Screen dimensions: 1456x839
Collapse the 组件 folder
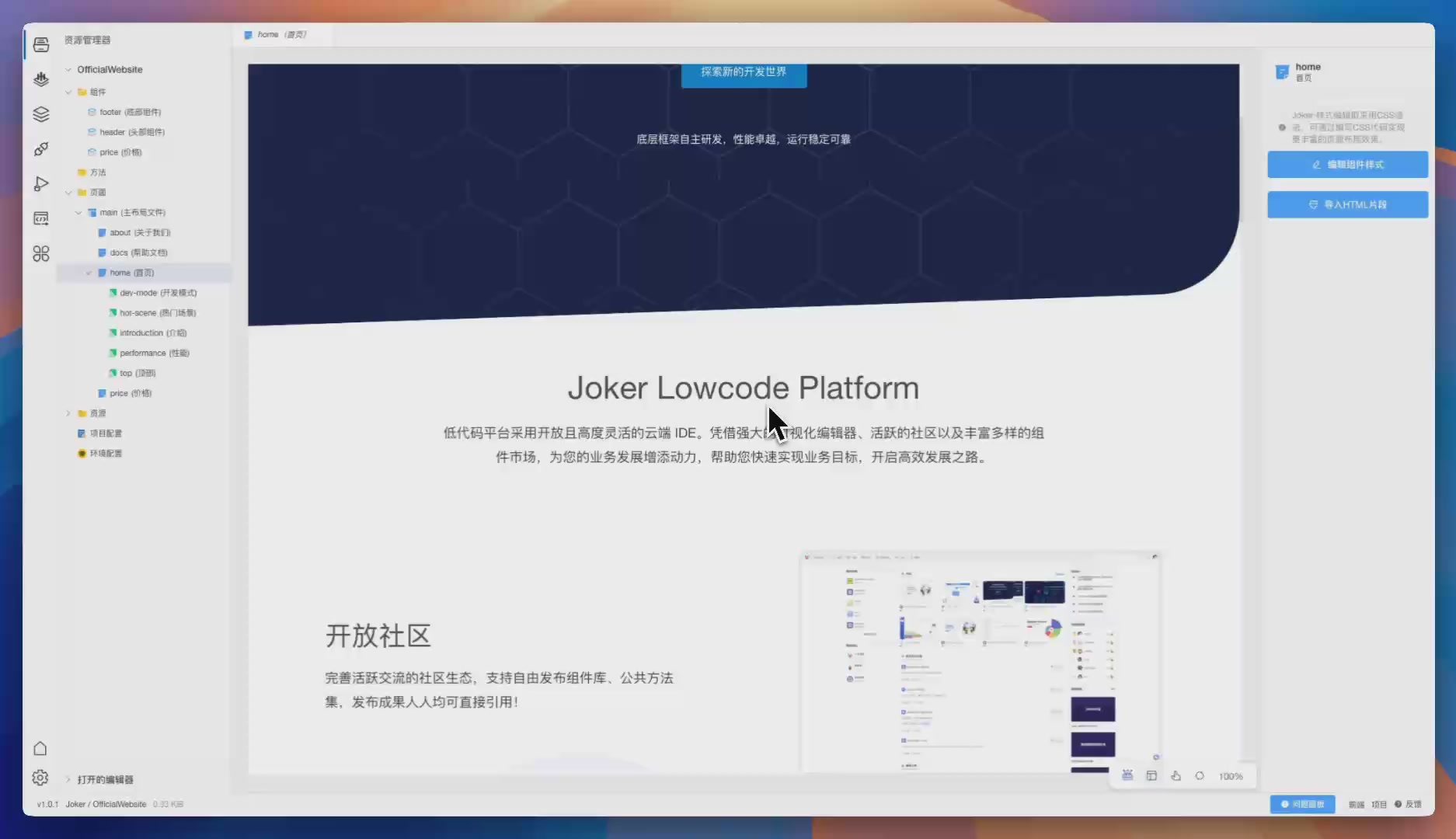click(x=68, y=92)
